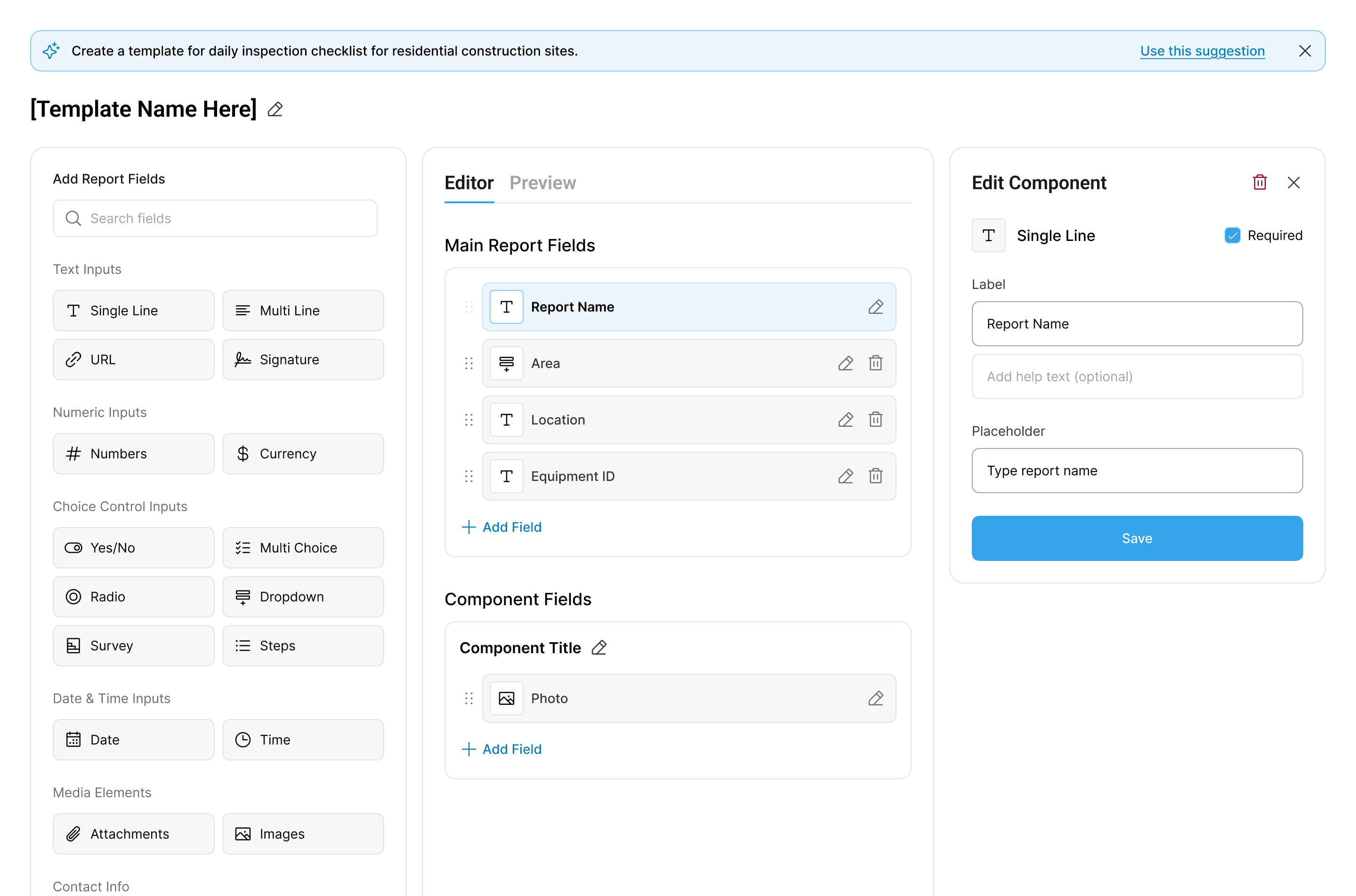Dismiss the AI suggestion banner
Viewport: 1356px width, 896px height.
click(x=1305, y=51)
